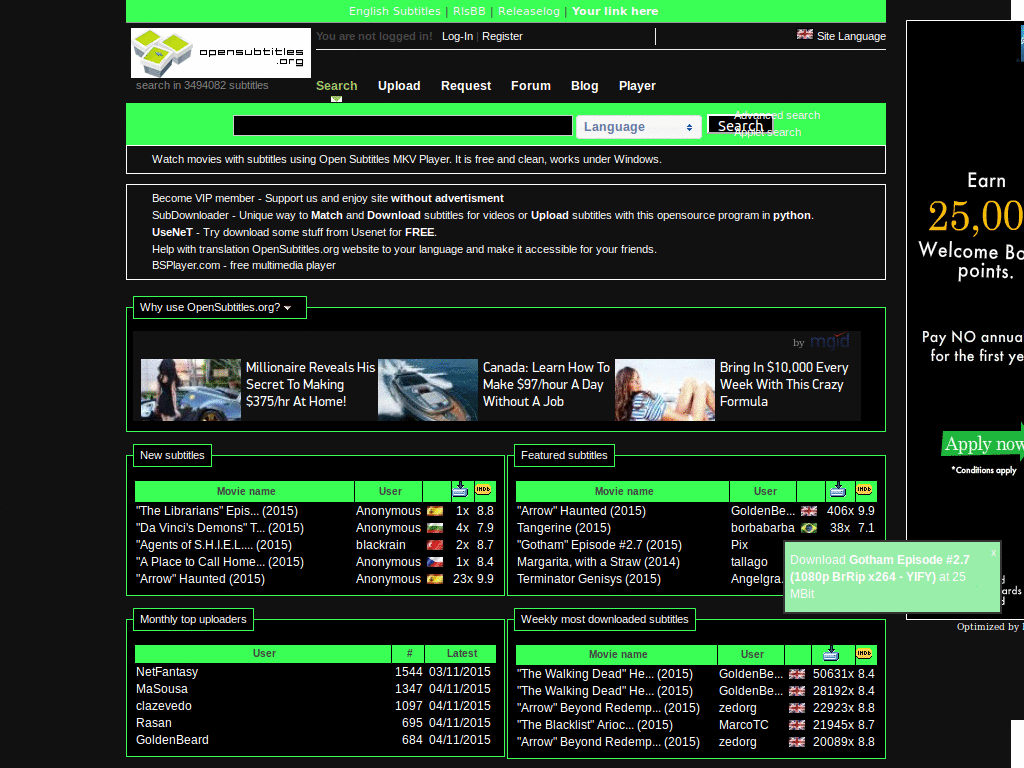The image size is (1024, 768).
Task: Click the subtitle search input field
Action: point(403,125)
